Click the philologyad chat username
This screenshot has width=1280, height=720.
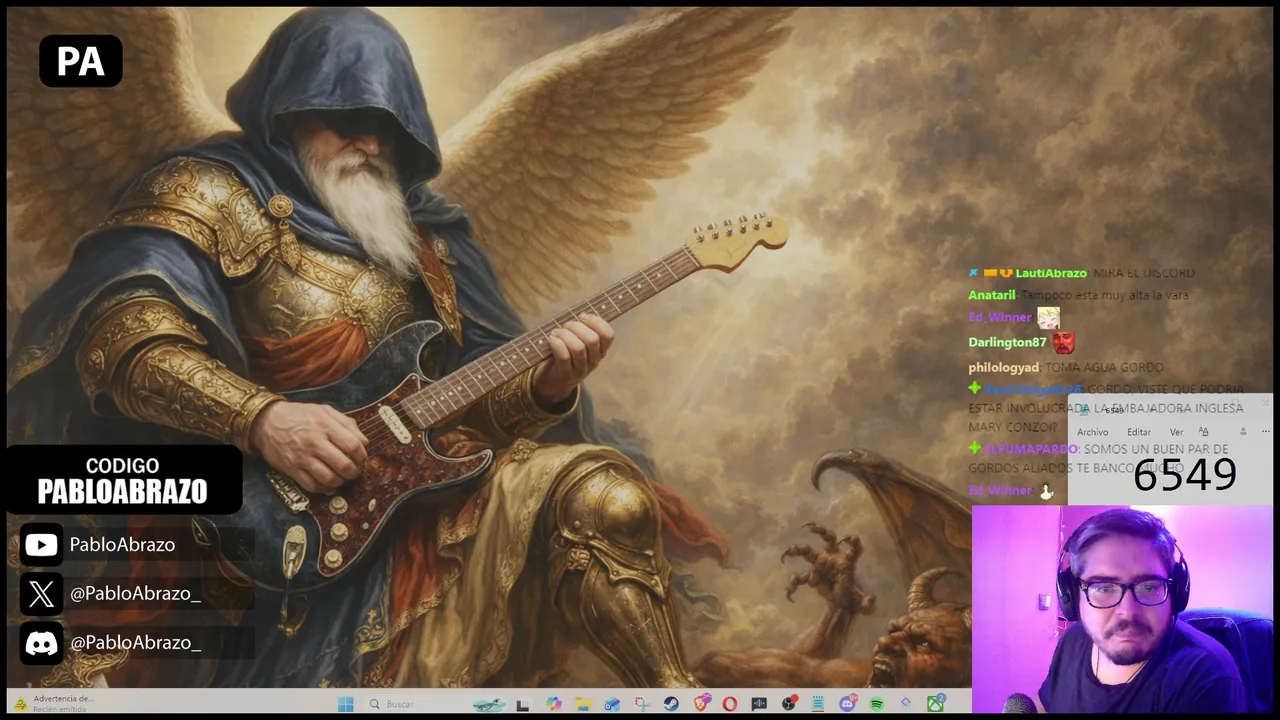pyautogui.click(x=1004, y=368)
